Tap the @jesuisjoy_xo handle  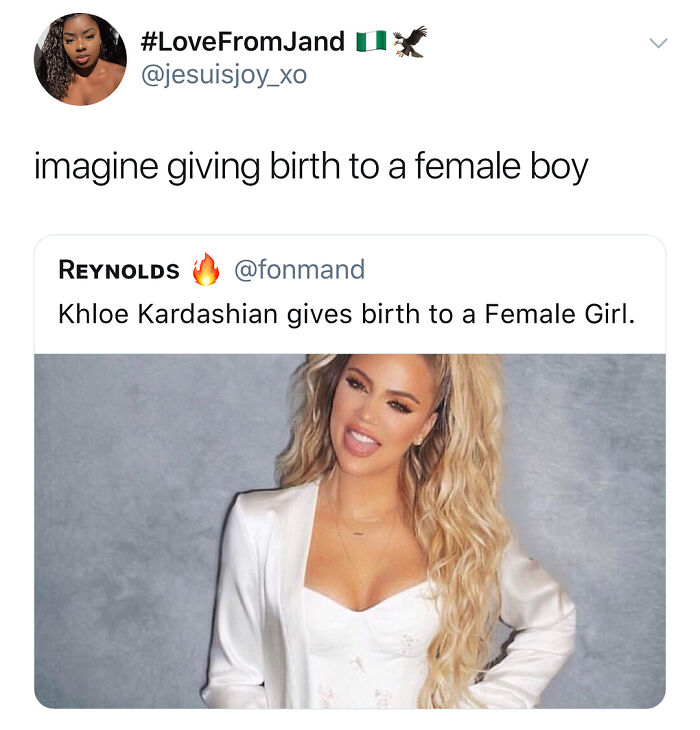tap(224, 75)
